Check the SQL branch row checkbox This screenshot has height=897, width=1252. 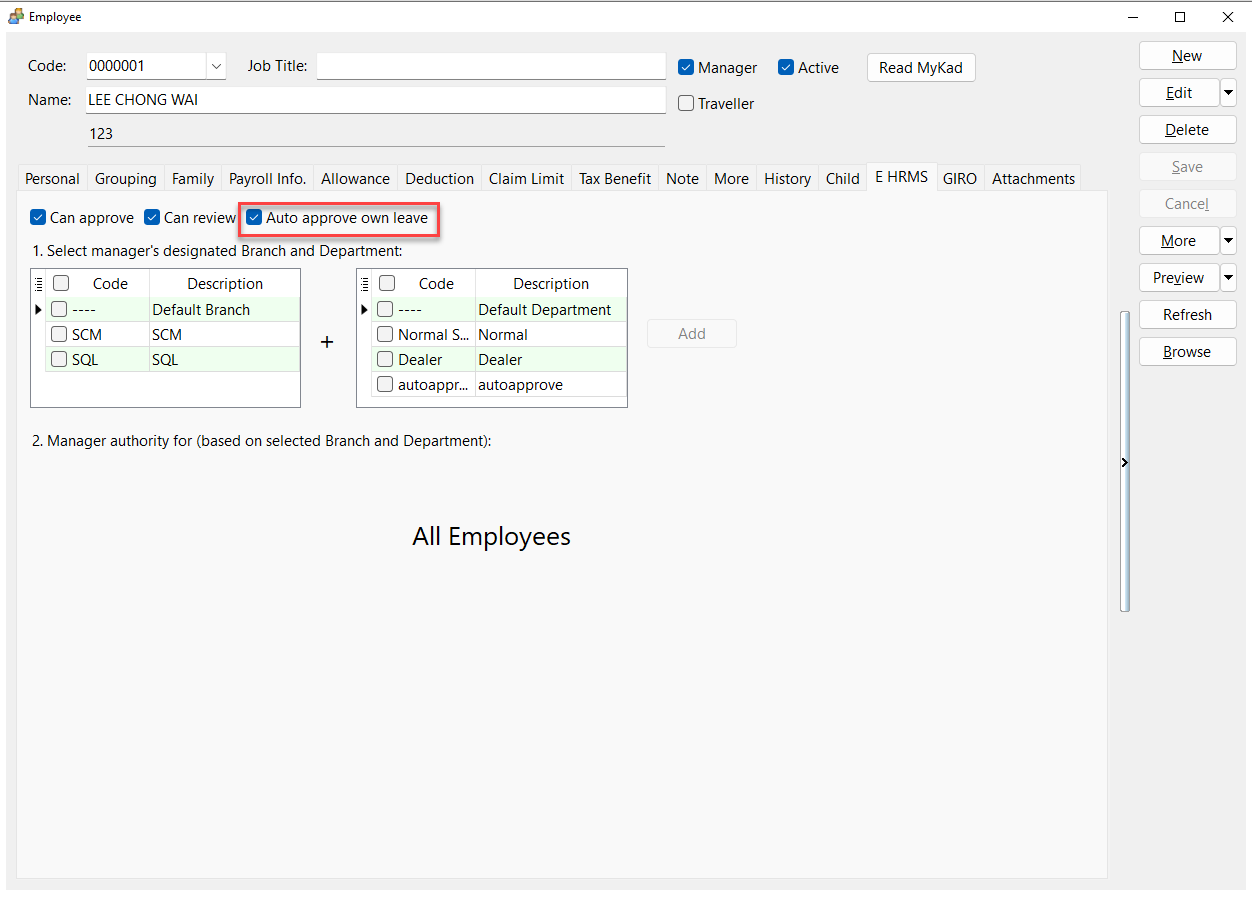click(59, 359)
